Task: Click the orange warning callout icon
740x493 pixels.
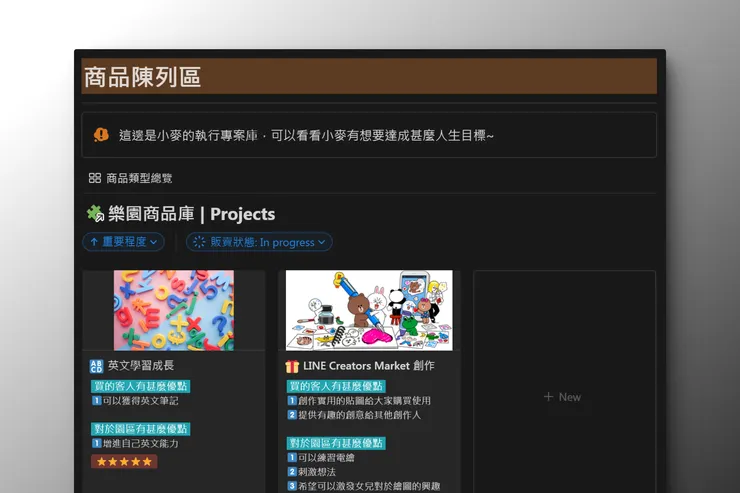Action: click(x=101, y=135)
